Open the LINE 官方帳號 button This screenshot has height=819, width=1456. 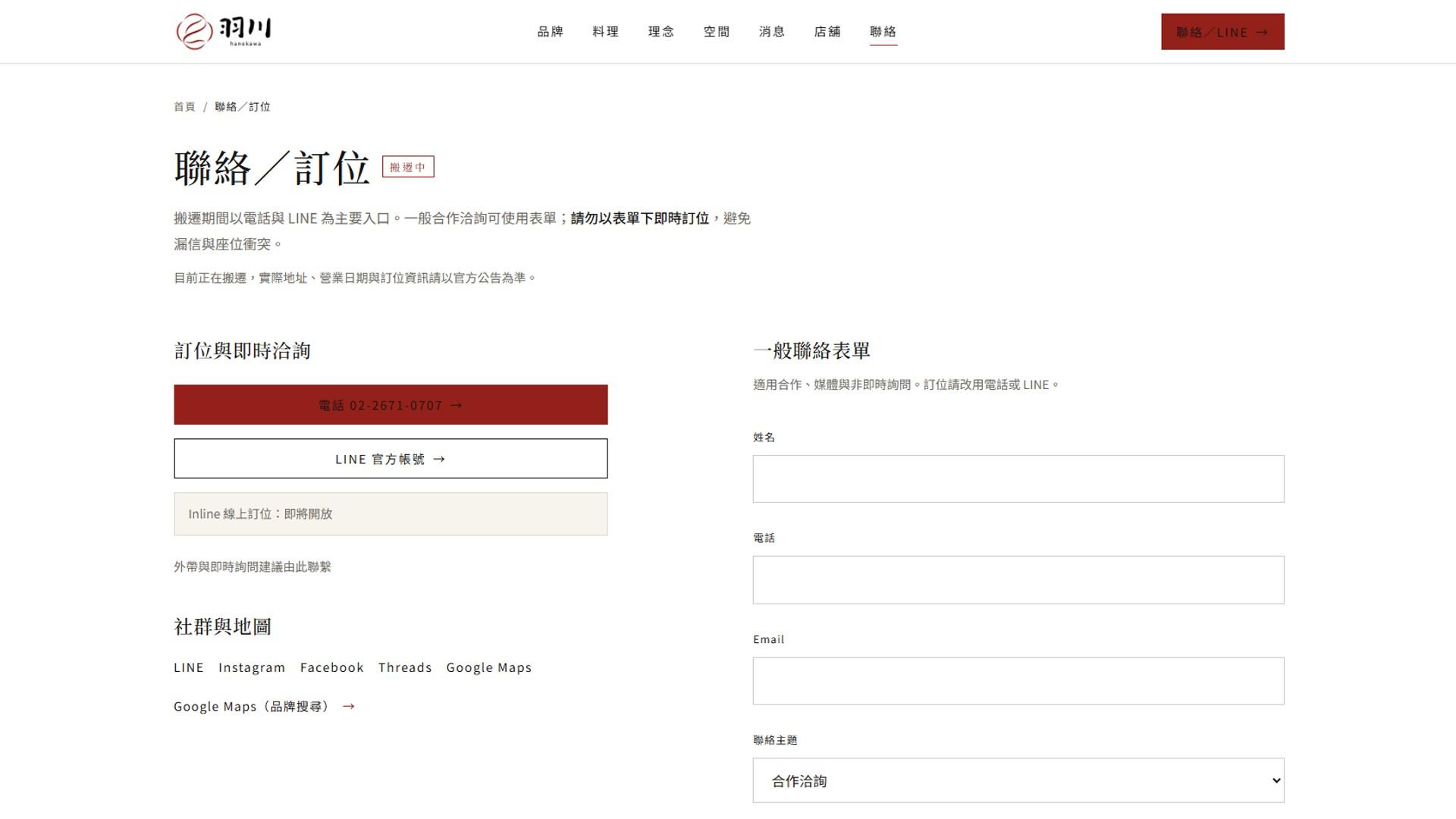coord(391,459)
